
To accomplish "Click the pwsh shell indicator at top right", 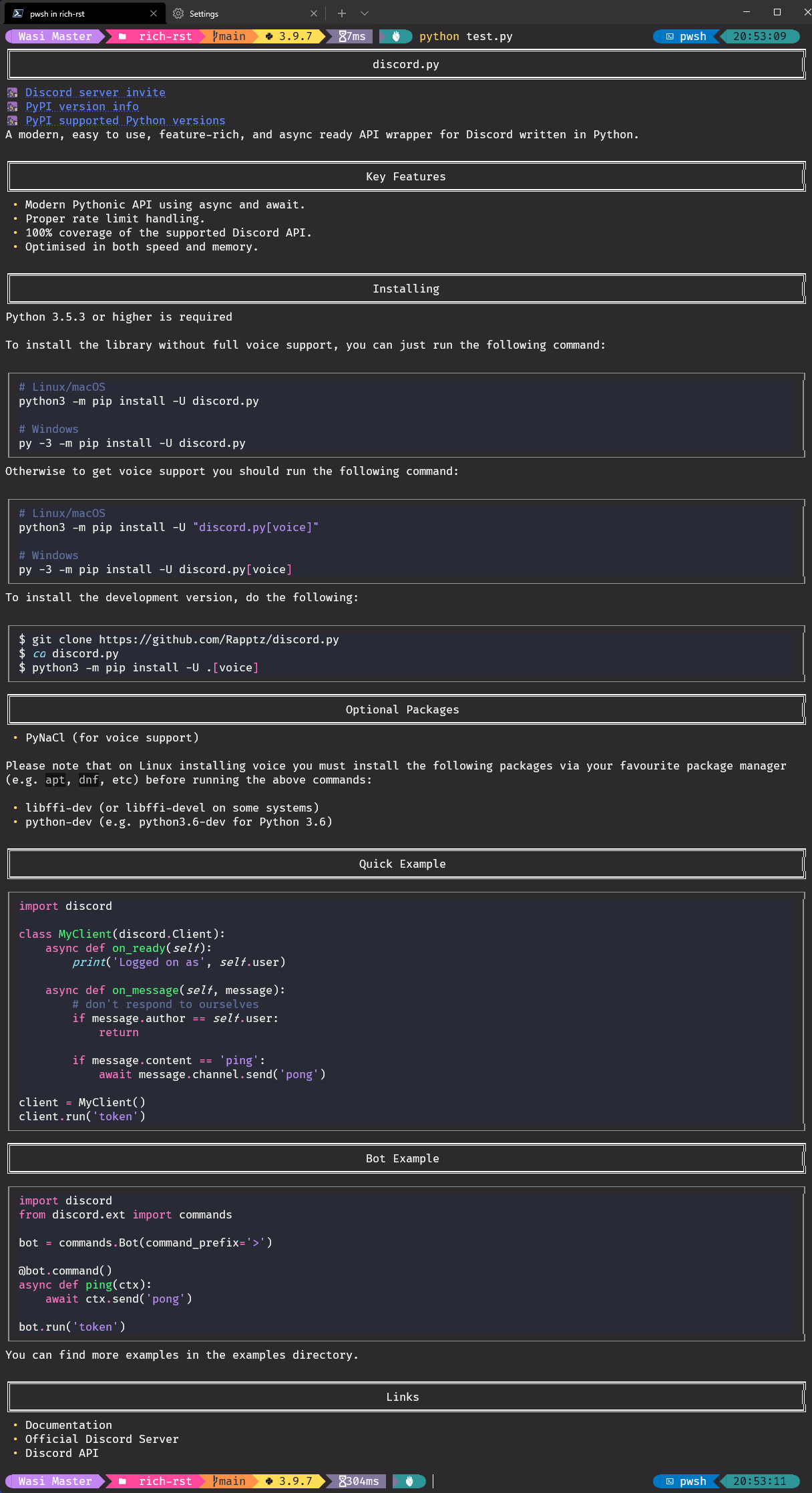I will (687, 37).
